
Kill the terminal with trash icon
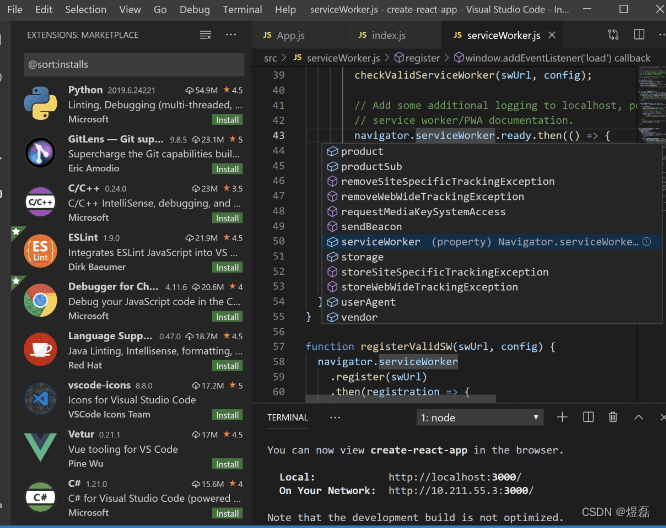613,418
